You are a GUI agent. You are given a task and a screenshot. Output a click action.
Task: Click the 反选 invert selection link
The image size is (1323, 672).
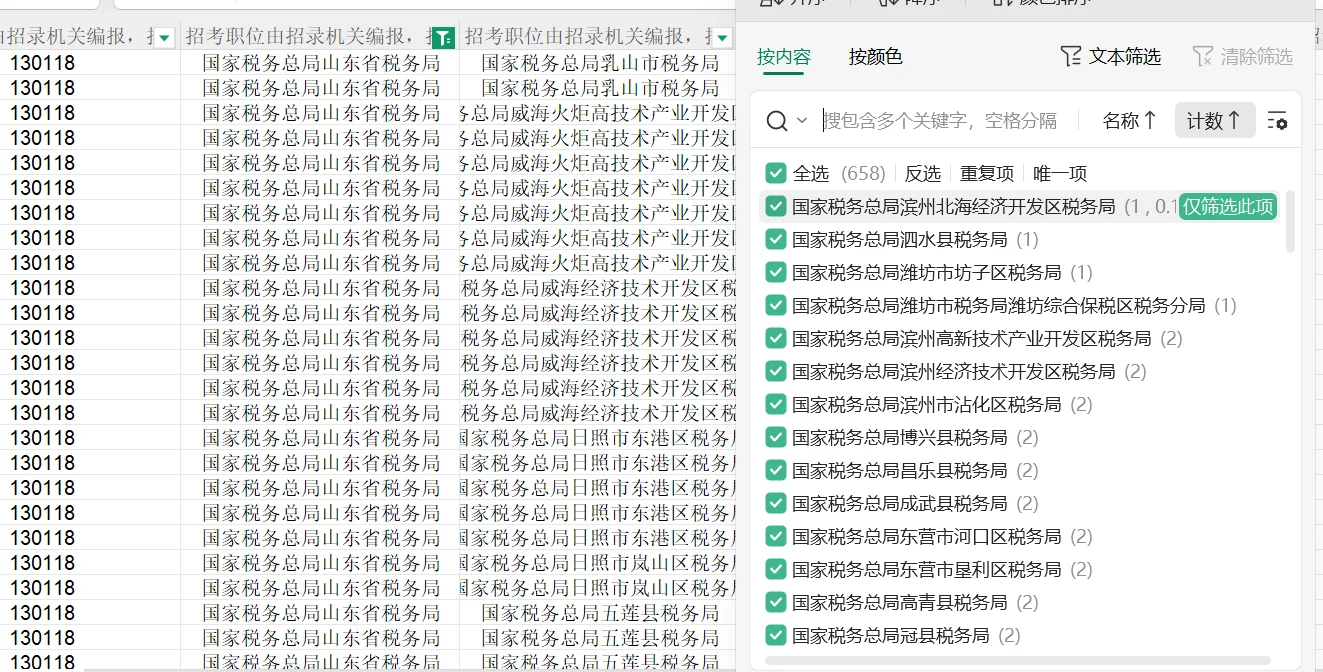tap(922, 172)
